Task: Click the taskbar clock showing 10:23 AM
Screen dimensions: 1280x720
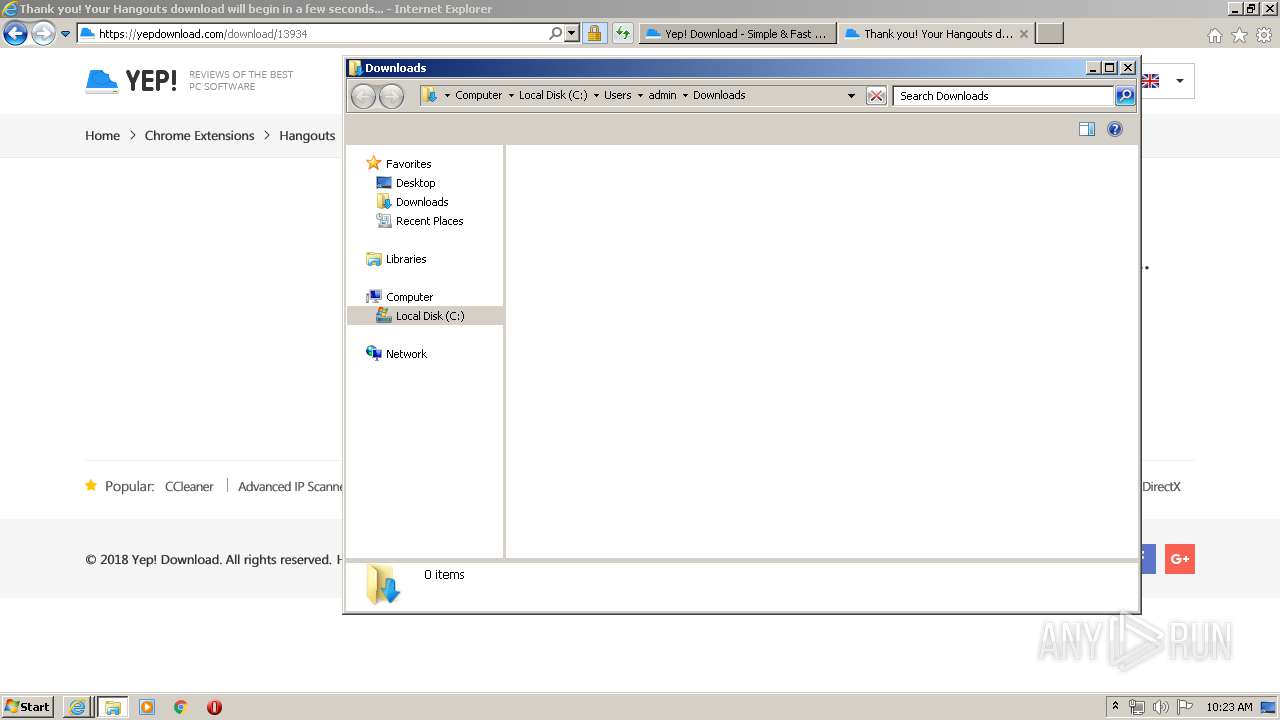Action: (1229, 707)
